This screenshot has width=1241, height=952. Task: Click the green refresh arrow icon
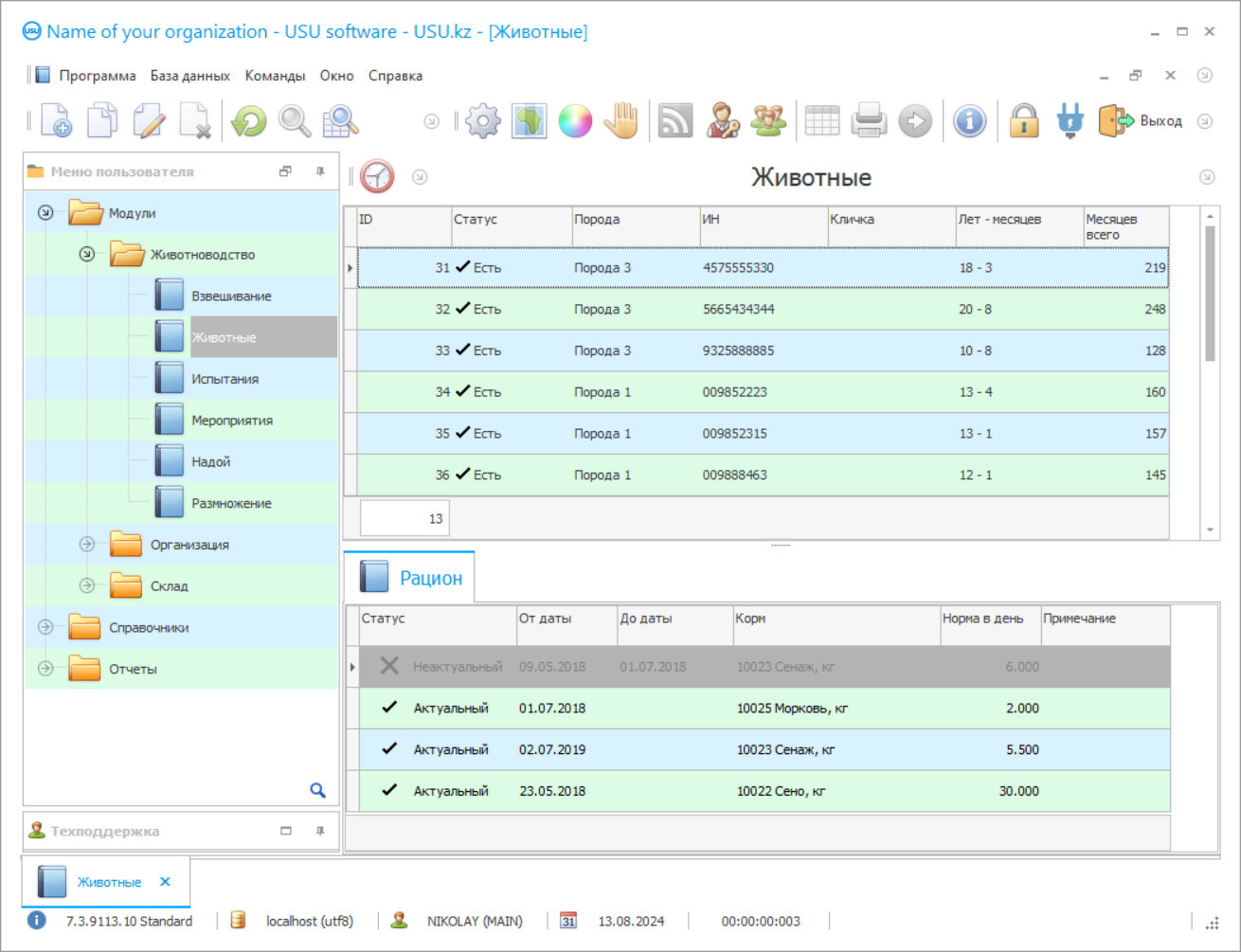tap(249, 121)
